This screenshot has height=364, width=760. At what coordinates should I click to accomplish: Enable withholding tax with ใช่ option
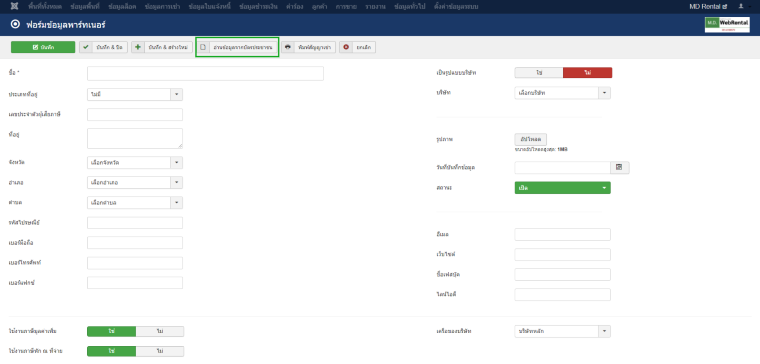[x=111, y=351]
